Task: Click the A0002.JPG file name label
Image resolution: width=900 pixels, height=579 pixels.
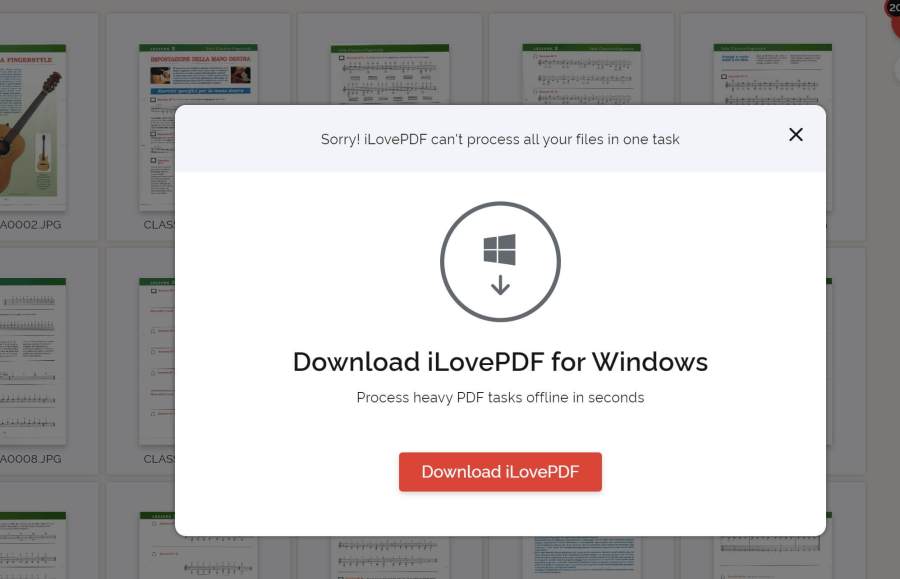Action: (30, 225)
